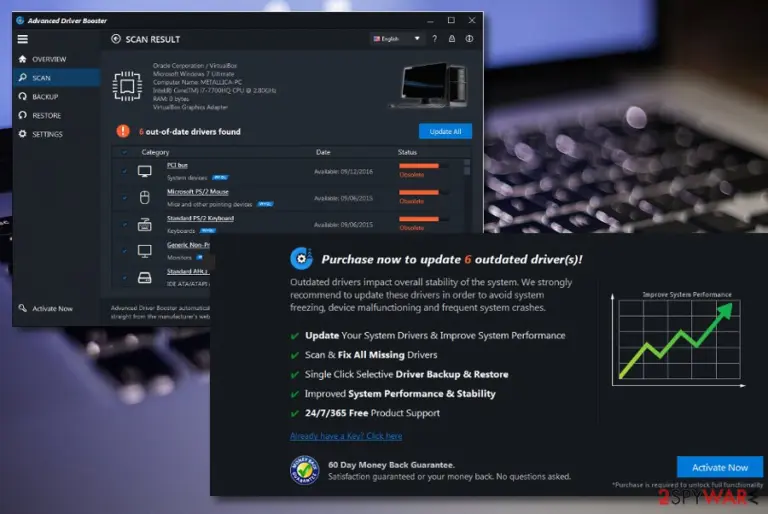Click the Improve System Performance chart

pyautogui.click(x=679, y=341)
